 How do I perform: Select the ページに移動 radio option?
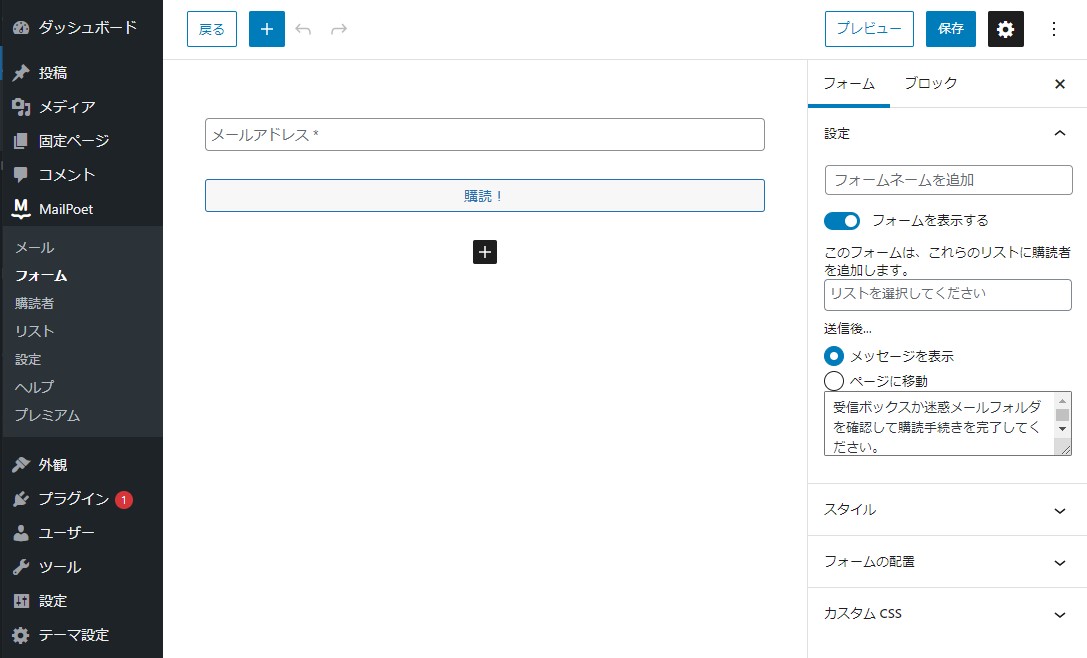(x=834, y=381)
